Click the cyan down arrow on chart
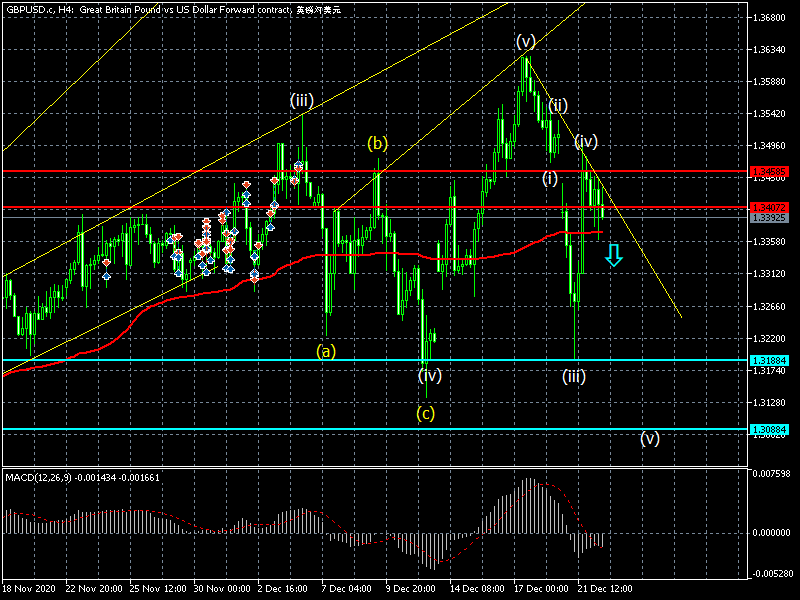Screen dimensions: 800x600 point(614,255)
